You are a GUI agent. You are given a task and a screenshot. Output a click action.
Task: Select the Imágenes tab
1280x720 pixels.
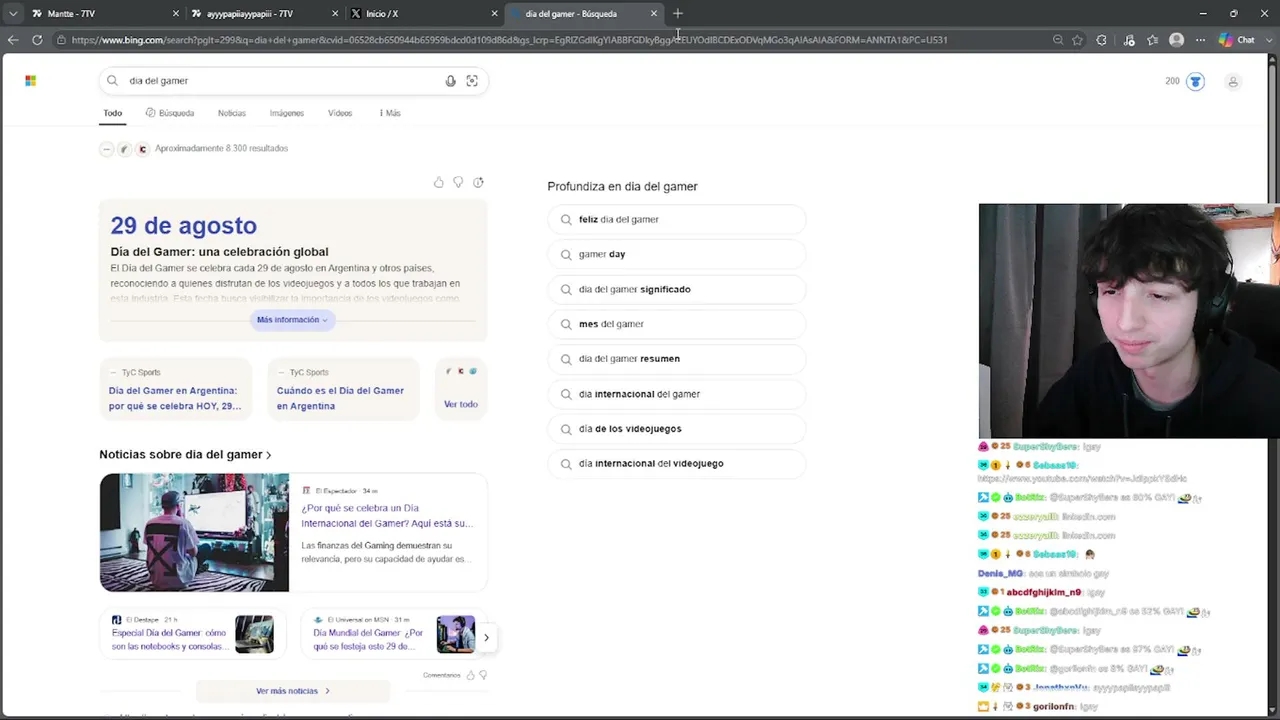286,113
